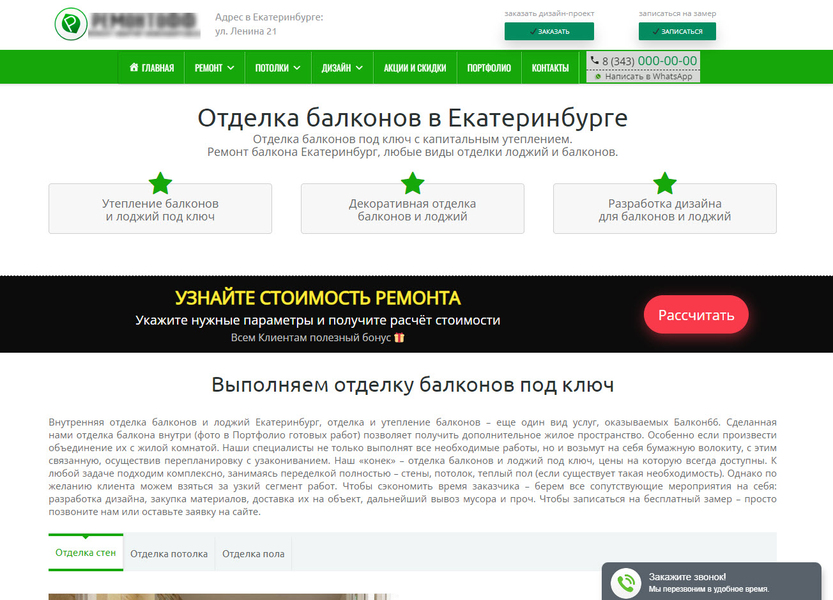This screenshot has width=833, height=600.
Task: Click the WhatsApp icon in the header
Action: pos(599,77)
